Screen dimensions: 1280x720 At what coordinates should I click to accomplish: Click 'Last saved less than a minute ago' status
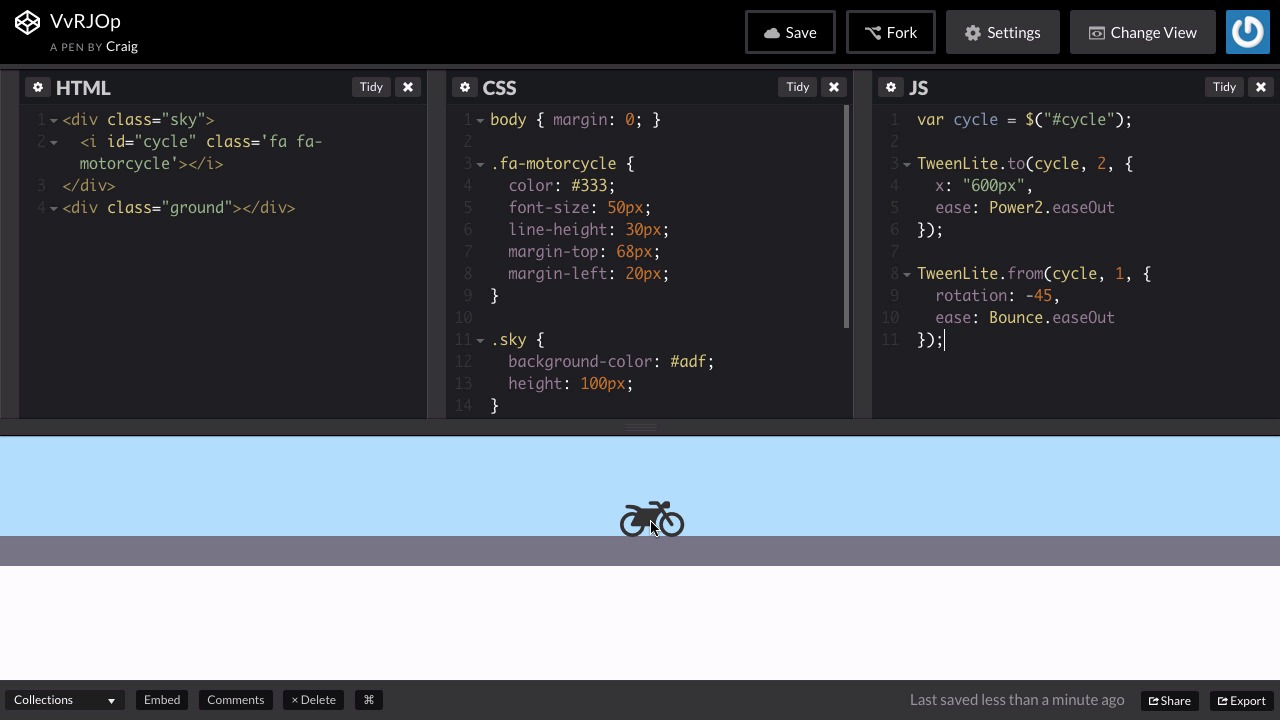[1017, 700]
